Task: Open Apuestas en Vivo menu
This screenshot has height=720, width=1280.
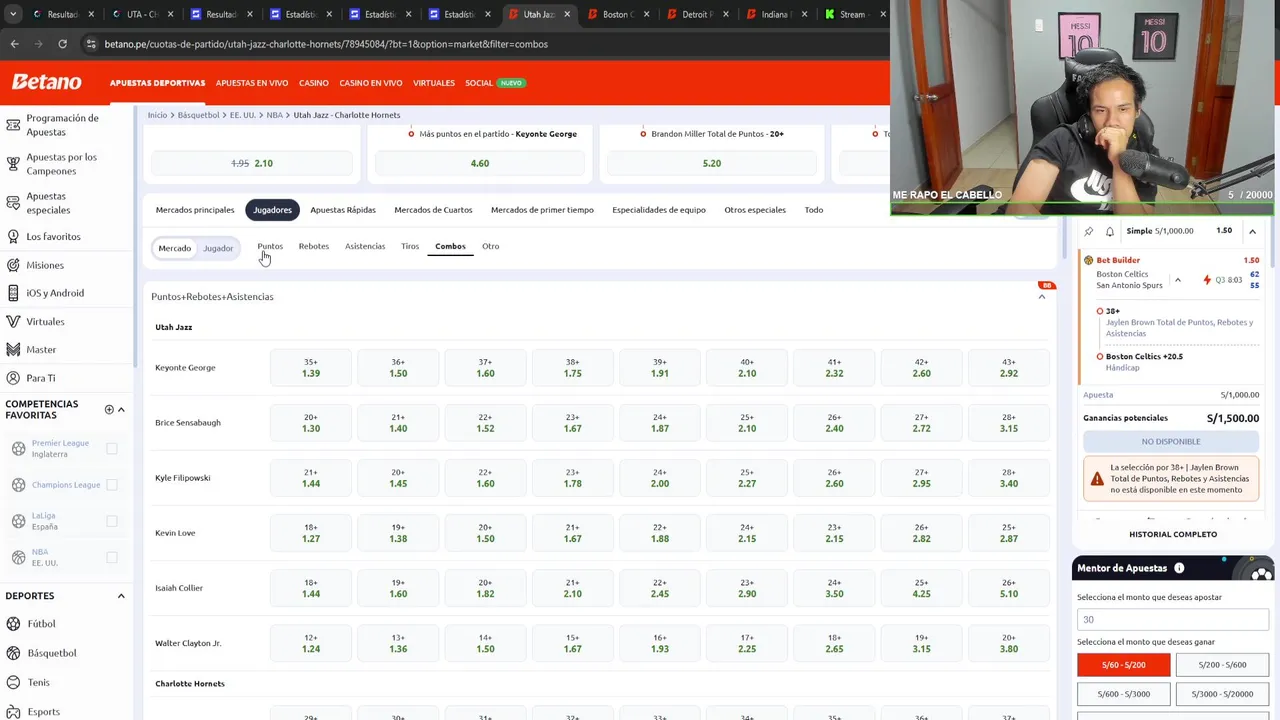Action: coord(252,83)
